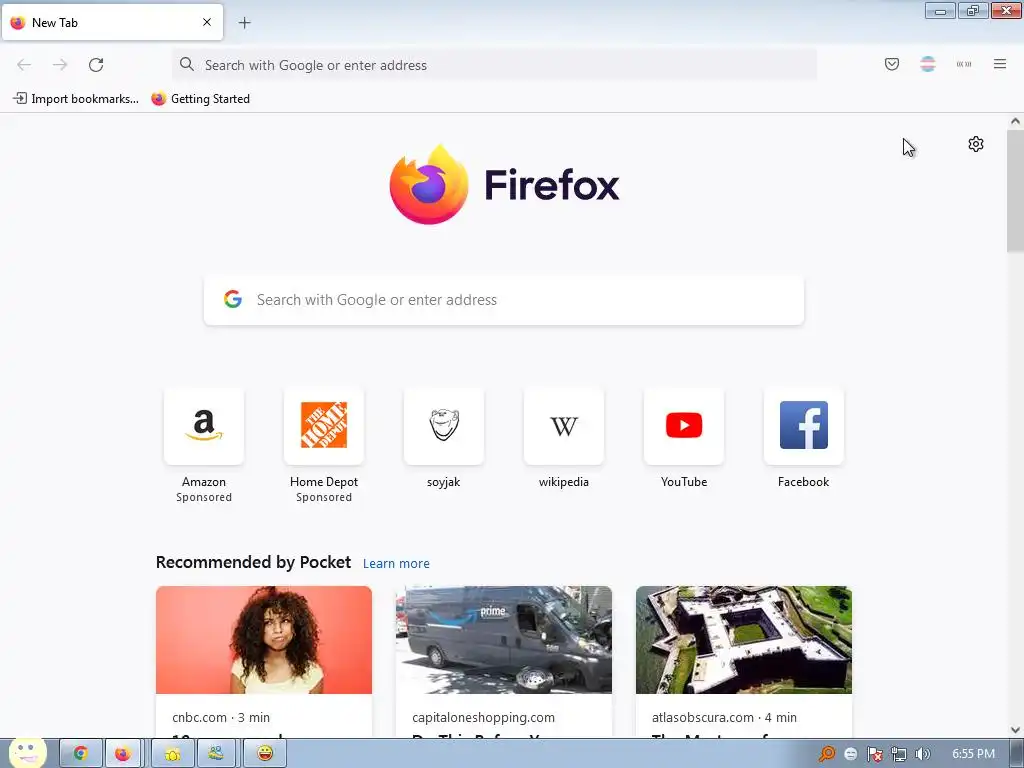Open the Save to Pocket toolbar button
Screen dimensions: 1024x768
[x=891, y=64]
